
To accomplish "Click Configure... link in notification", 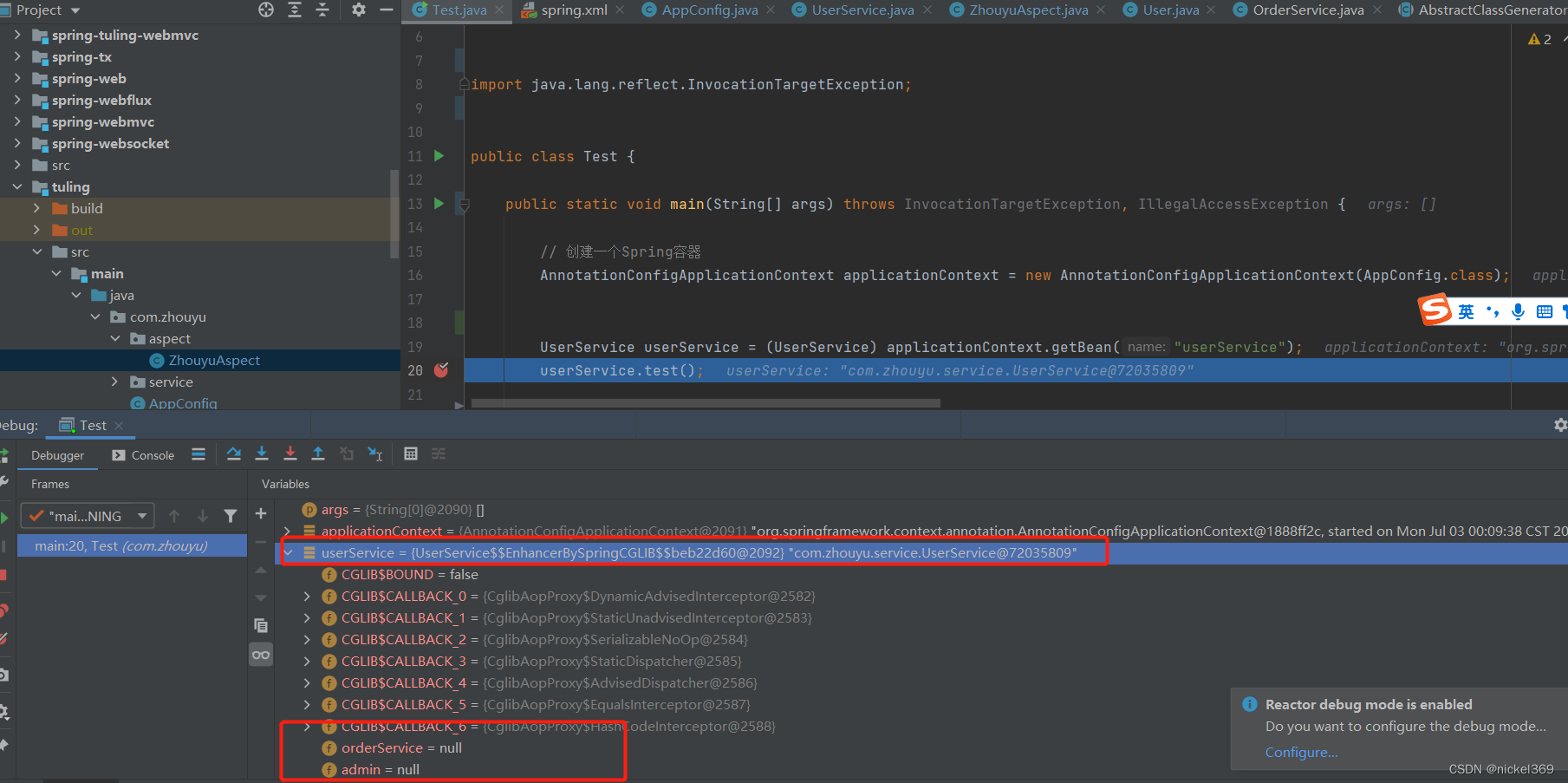I will 1301,752.
